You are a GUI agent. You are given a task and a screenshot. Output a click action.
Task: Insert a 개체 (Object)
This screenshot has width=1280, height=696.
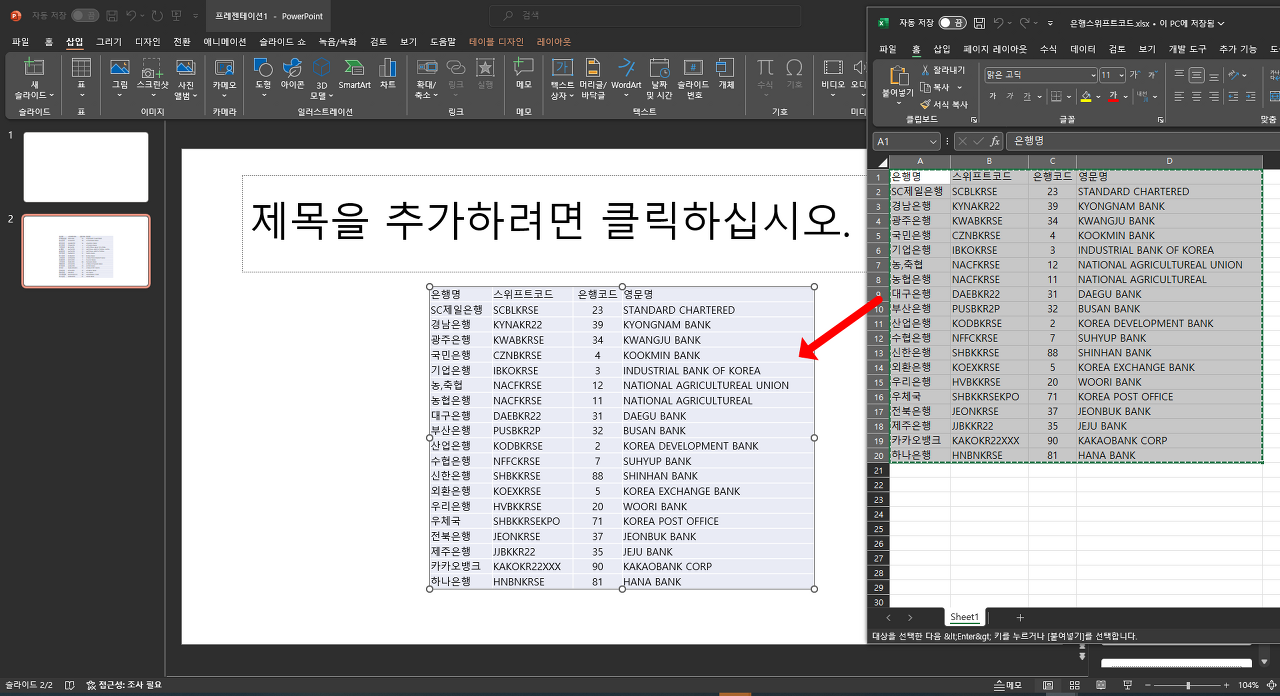[727, 72]
